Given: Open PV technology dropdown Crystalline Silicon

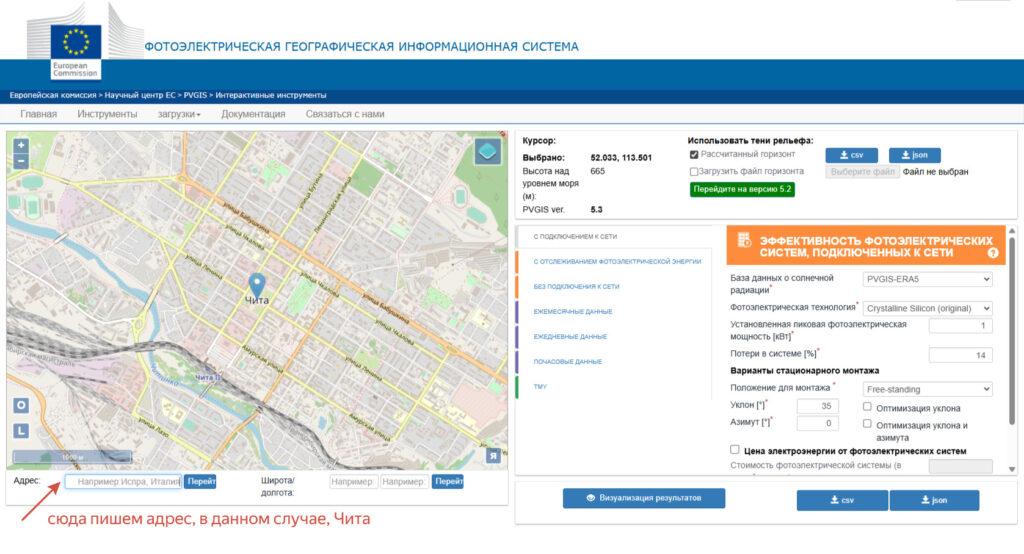Looking at the screenshot, I should pos(927,308).
